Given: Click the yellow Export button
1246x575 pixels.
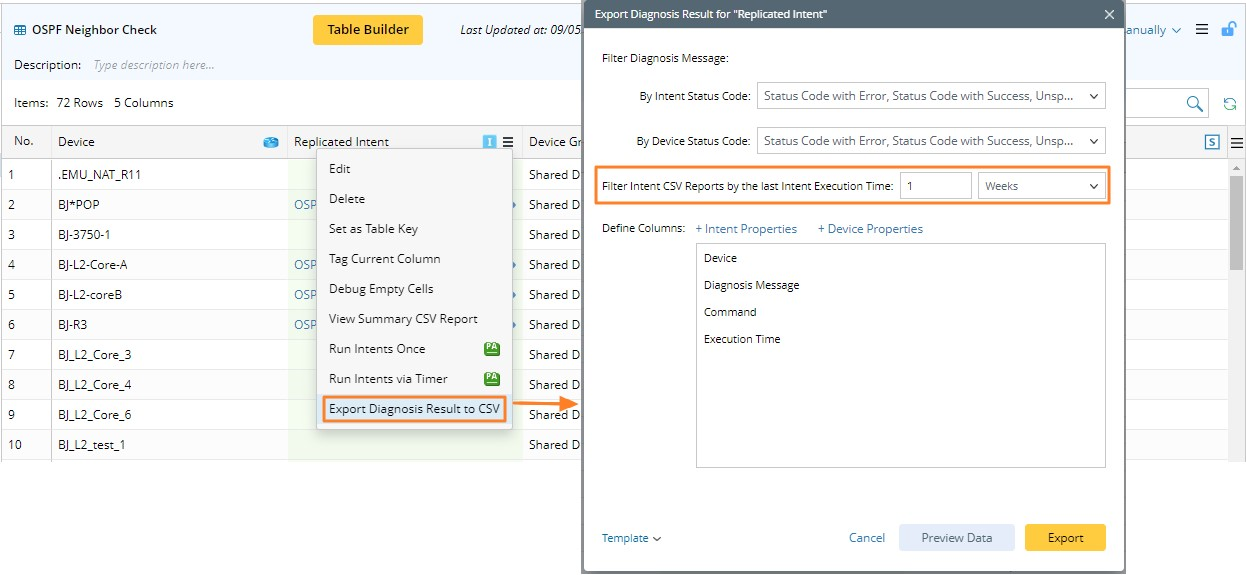Looking at the screenshot, I should tap(1065, 538).
